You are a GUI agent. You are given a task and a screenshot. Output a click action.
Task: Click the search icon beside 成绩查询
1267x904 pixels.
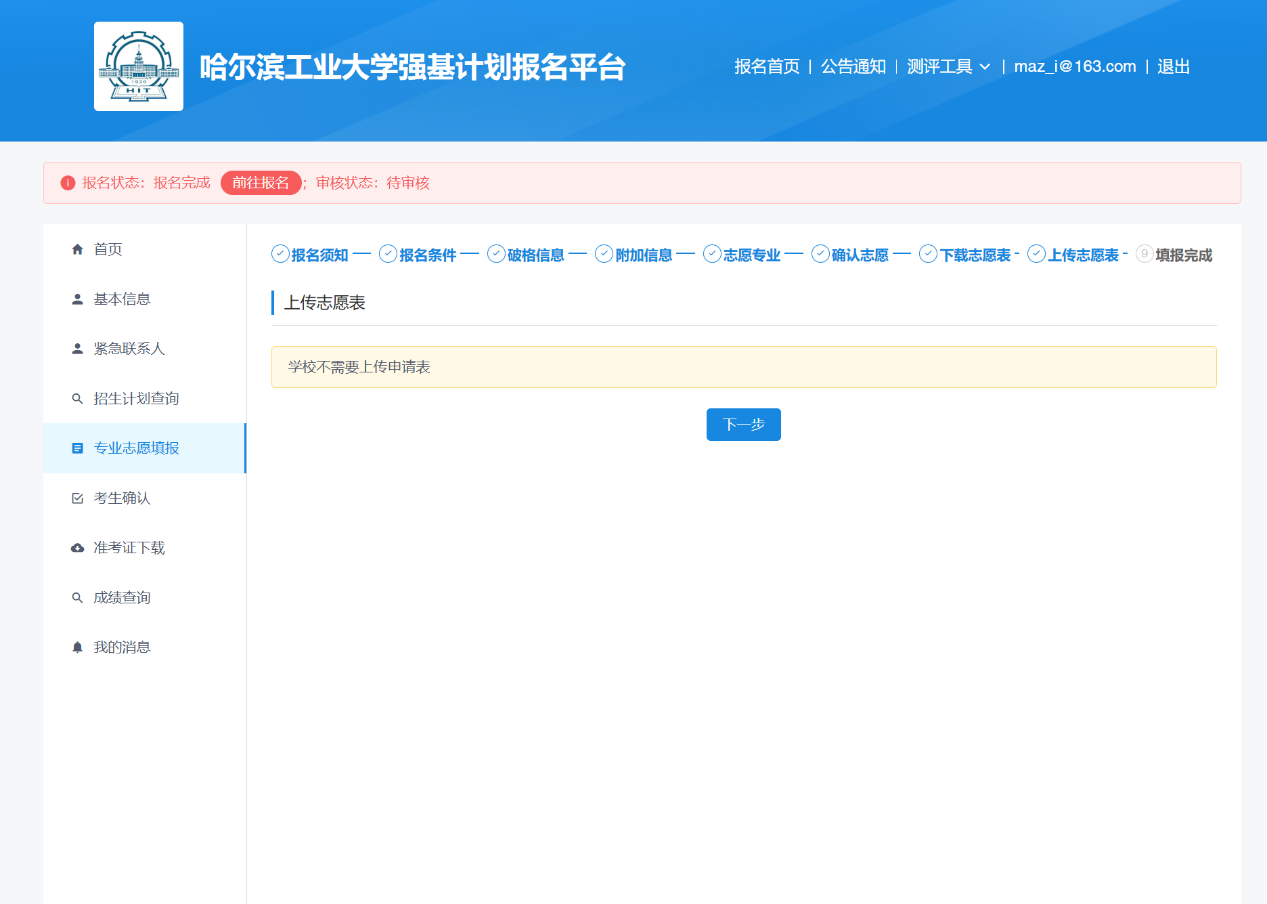point(77,598)
